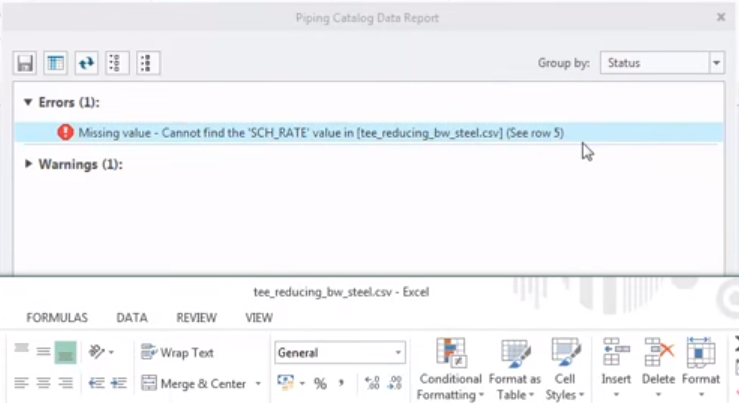Image resolution: width=739 pixels, height=403 pixels.
Task: Align text left in Excel ribbon
Action: pos(21,383)
